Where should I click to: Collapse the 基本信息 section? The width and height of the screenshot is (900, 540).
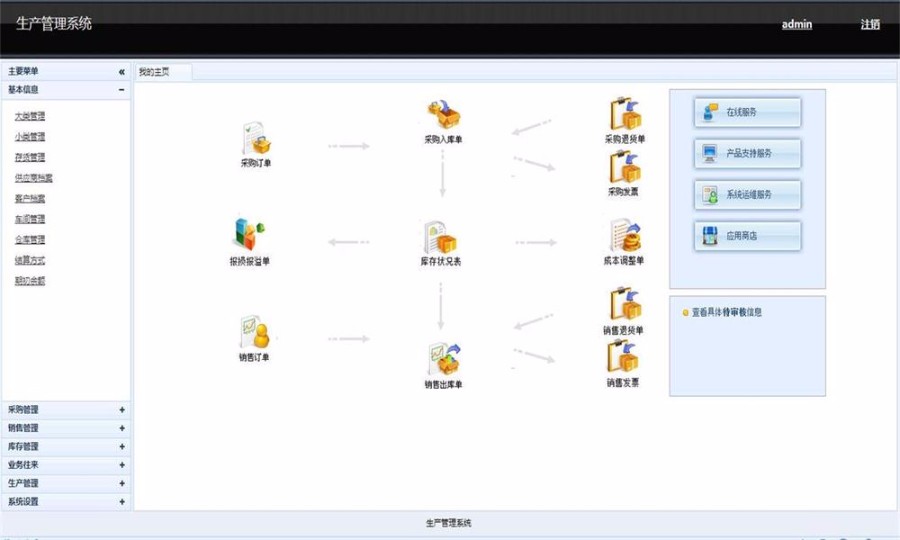coord(122,90)
